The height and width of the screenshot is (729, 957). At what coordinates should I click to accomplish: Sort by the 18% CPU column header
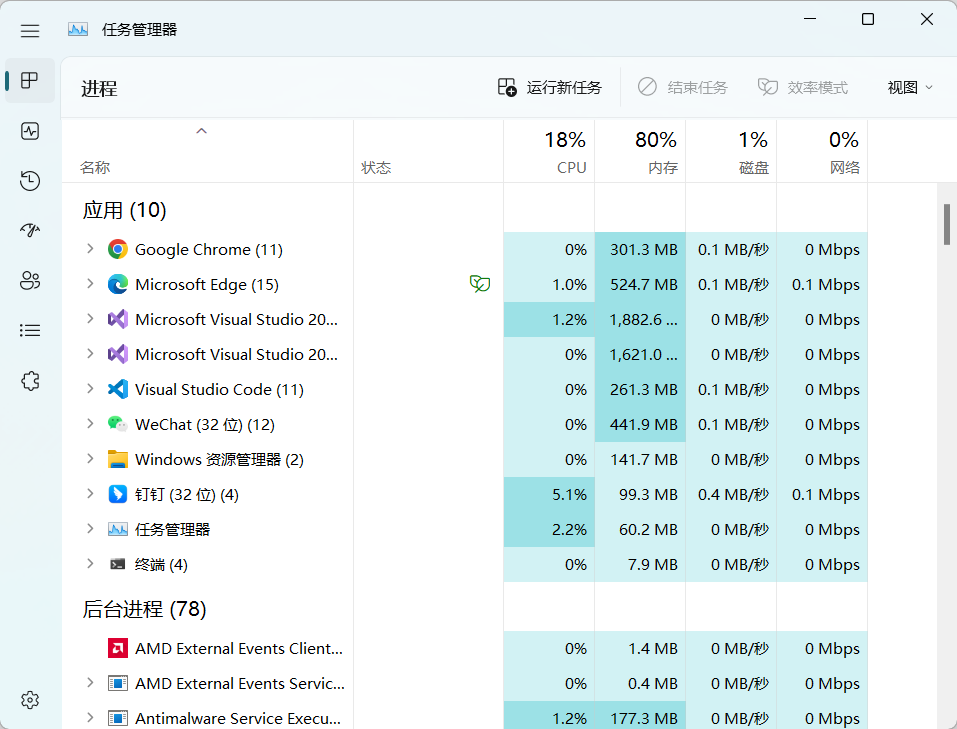coord(549,151)
